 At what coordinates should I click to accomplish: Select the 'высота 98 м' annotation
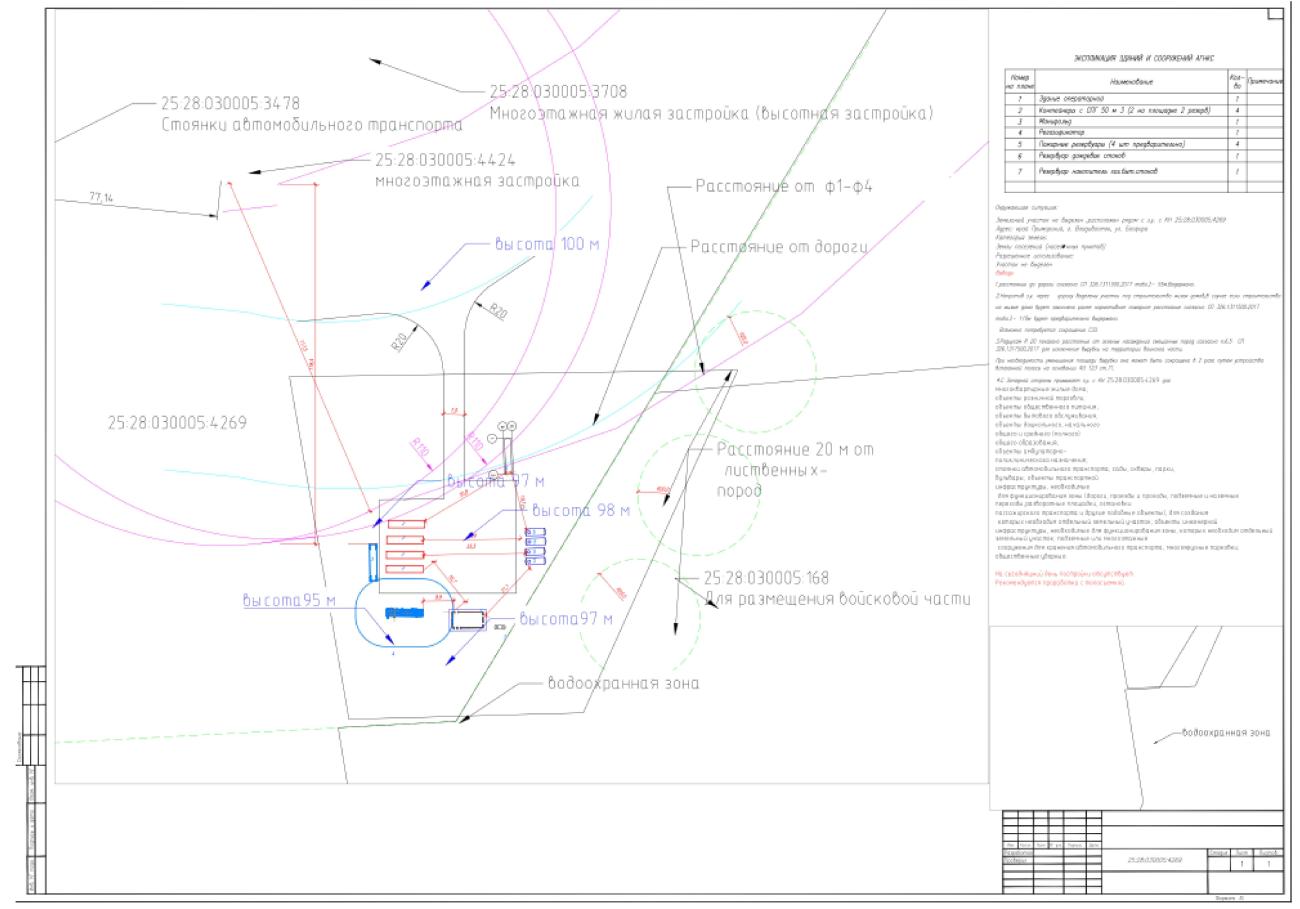coord(581,510)
